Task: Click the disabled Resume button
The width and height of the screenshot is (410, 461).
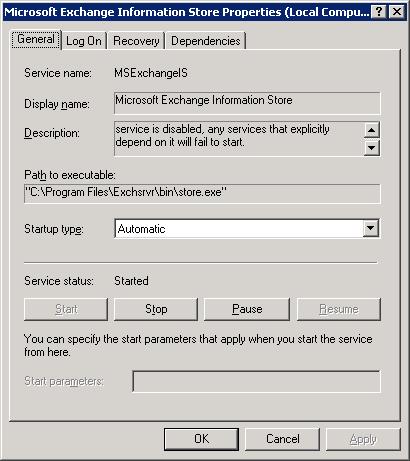Action: click(339, 309)
